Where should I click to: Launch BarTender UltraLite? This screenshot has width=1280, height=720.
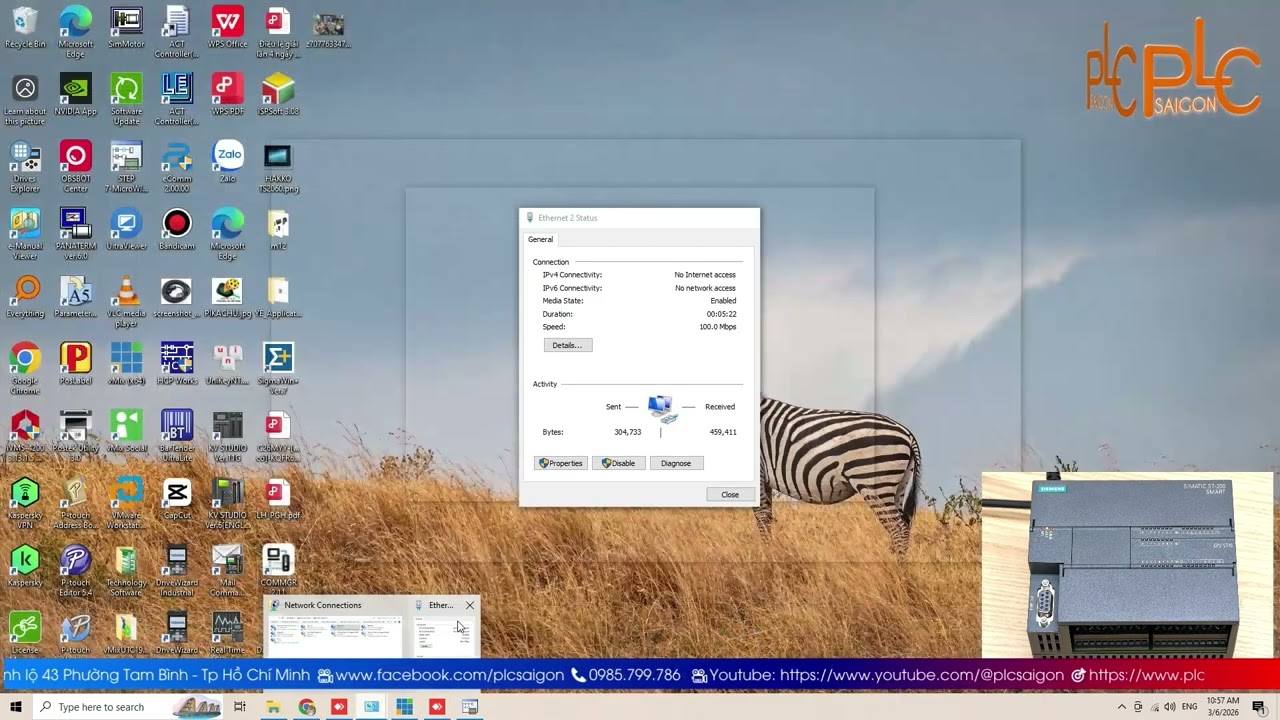click(176, 436)
